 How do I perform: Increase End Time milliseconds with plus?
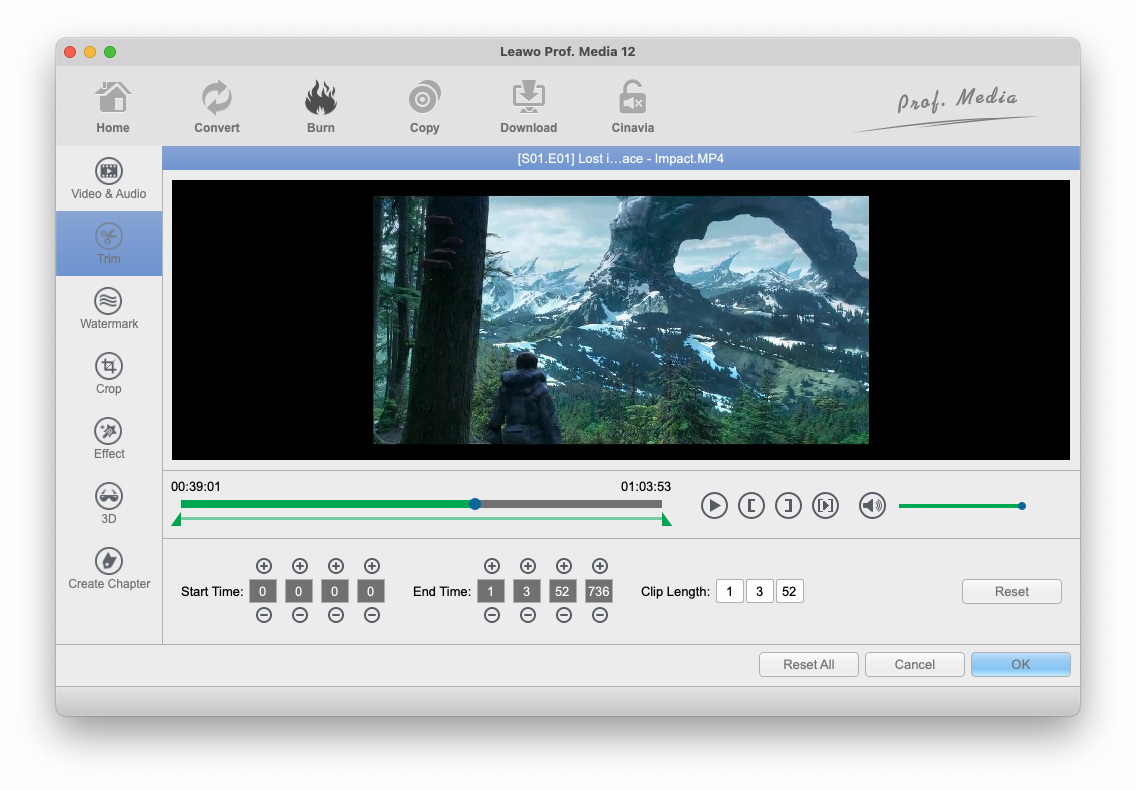(600, 566)
